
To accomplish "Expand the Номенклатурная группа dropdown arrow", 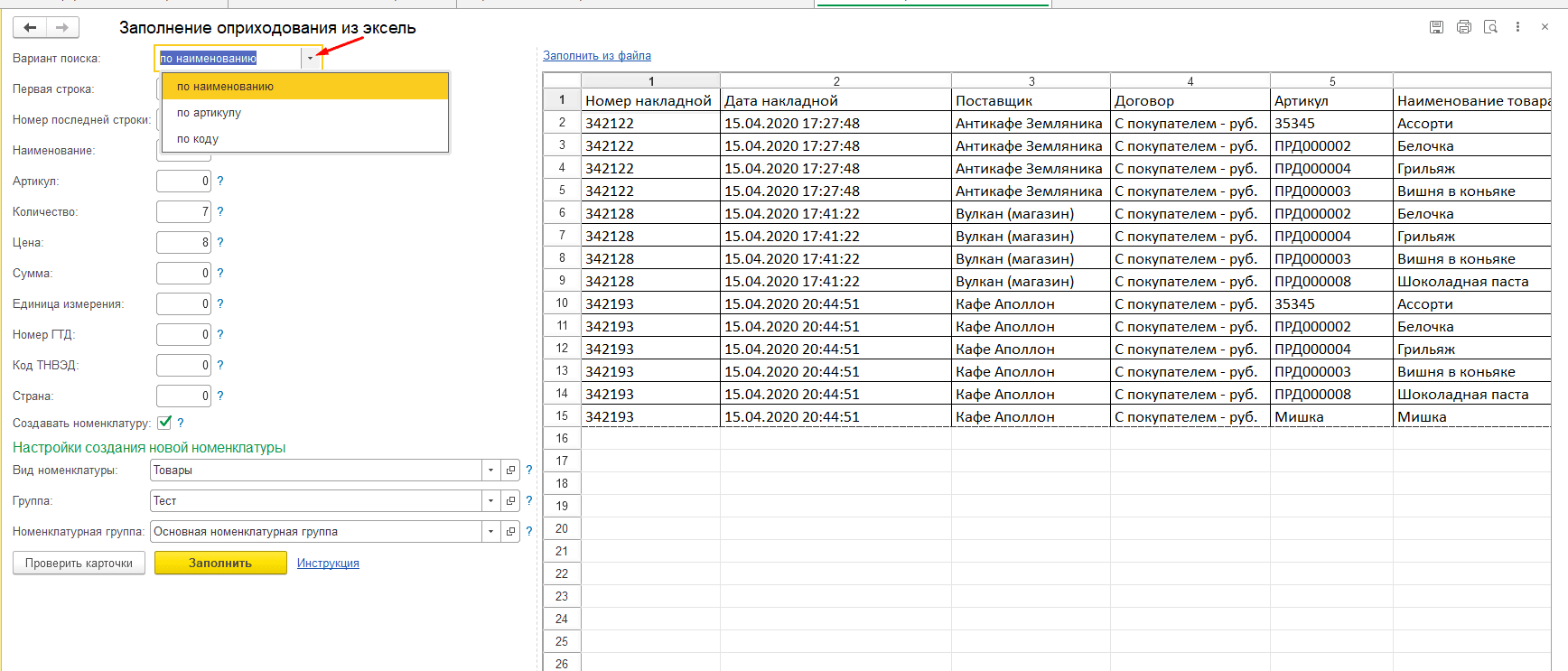I will point(490,531).
